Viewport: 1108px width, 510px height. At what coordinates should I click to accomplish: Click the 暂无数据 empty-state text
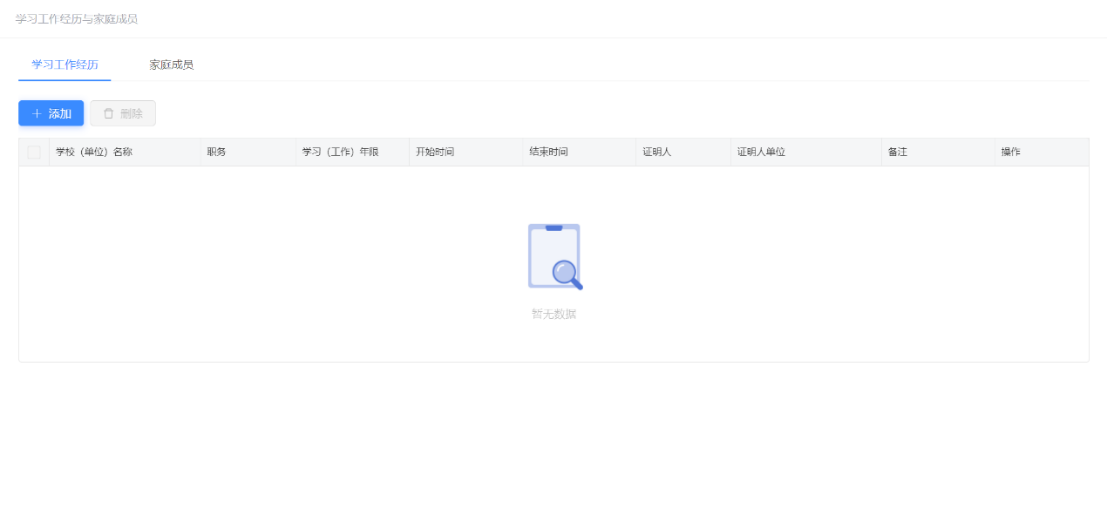pos(554,314)
